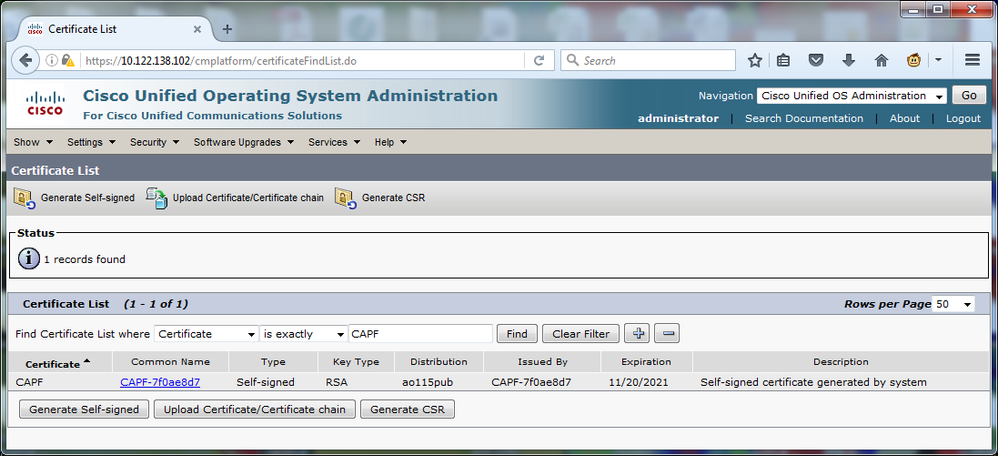Go to the browser home page icon
998x456 pixels.
(882, 61)
